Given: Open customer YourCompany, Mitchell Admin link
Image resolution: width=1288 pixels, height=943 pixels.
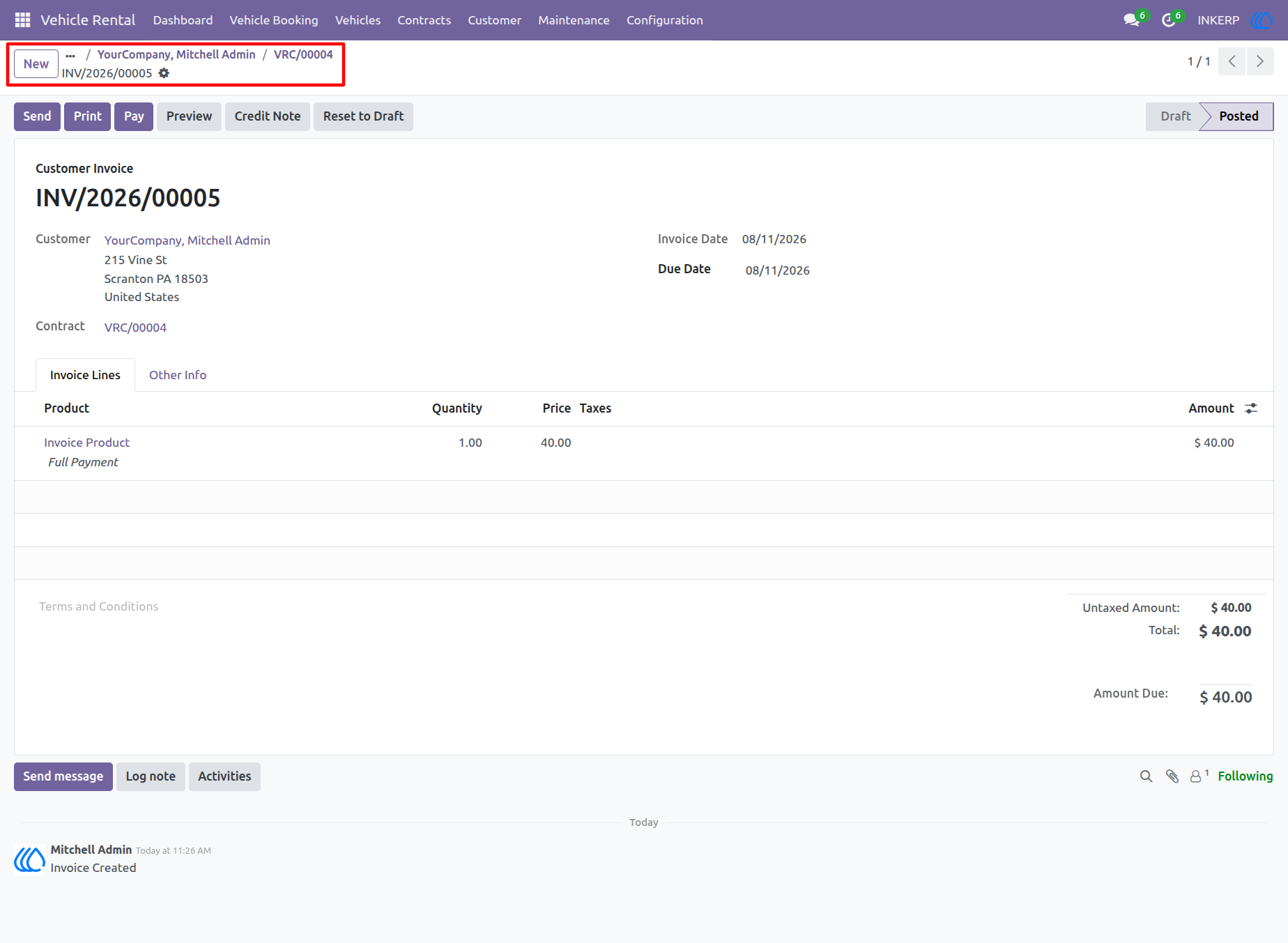Looking at the screenshot, I should (187, 240).
